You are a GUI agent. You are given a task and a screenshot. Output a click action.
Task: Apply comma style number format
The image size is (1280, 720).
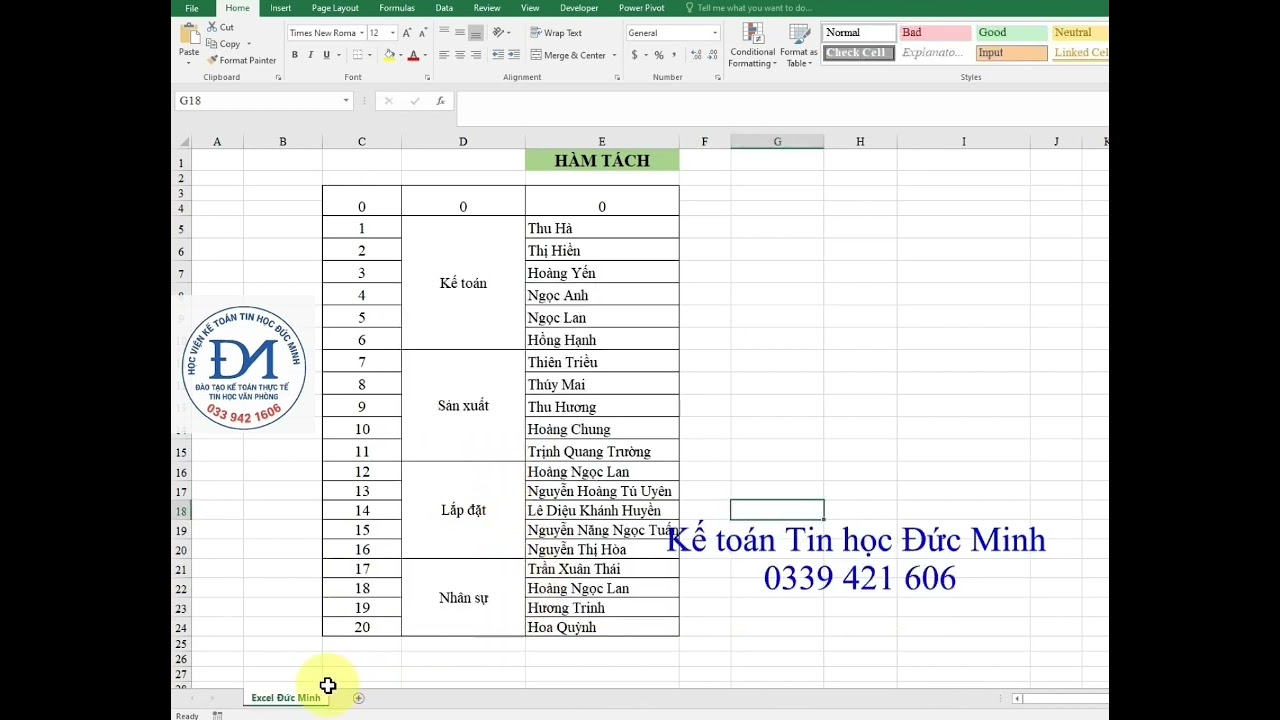[x=673, y=55]
